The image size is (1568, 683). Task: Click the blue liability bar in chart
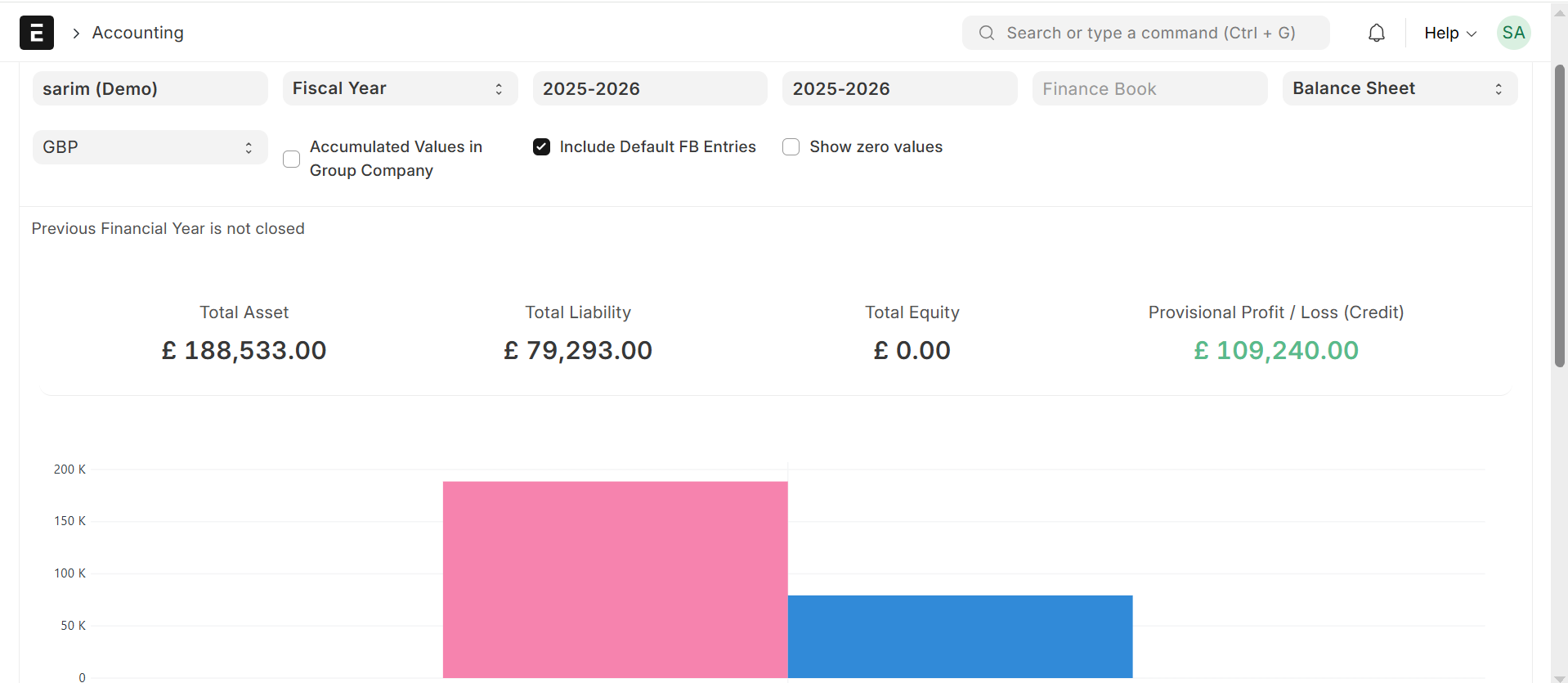coord(960,636)
